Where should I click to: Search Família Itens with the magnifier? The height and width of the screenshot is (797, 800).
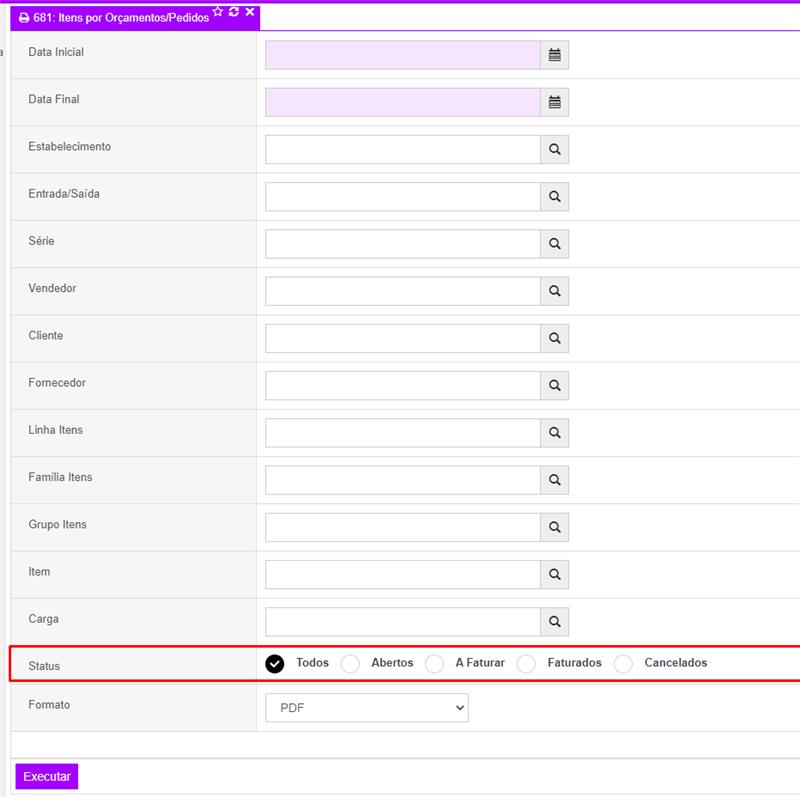pyautogui.click(x=555, y=480)
